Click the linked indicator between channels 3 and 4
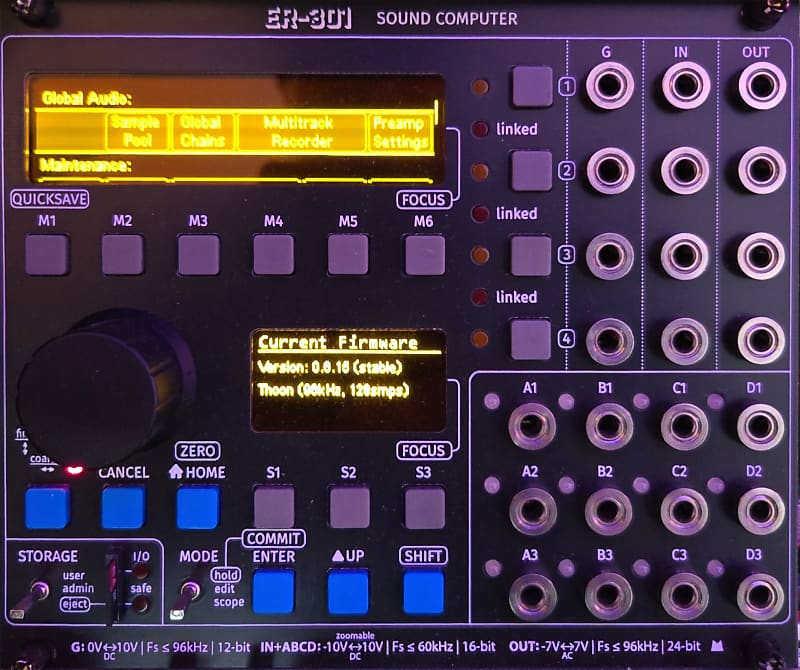Screen dimensions: 800x670 pos(480,296)
